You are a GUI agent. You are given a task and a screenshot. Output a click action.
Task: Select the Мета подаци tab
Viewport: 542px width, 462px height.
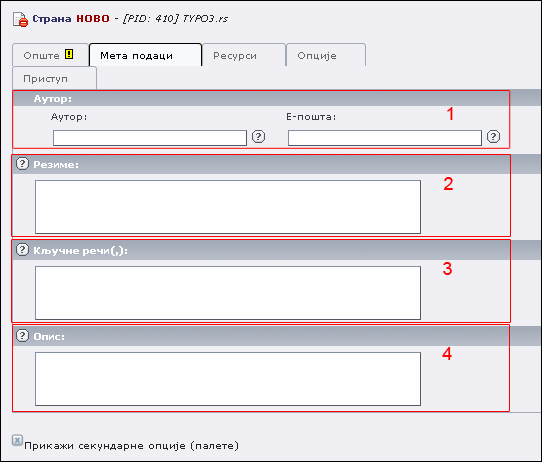pos(146,55)
